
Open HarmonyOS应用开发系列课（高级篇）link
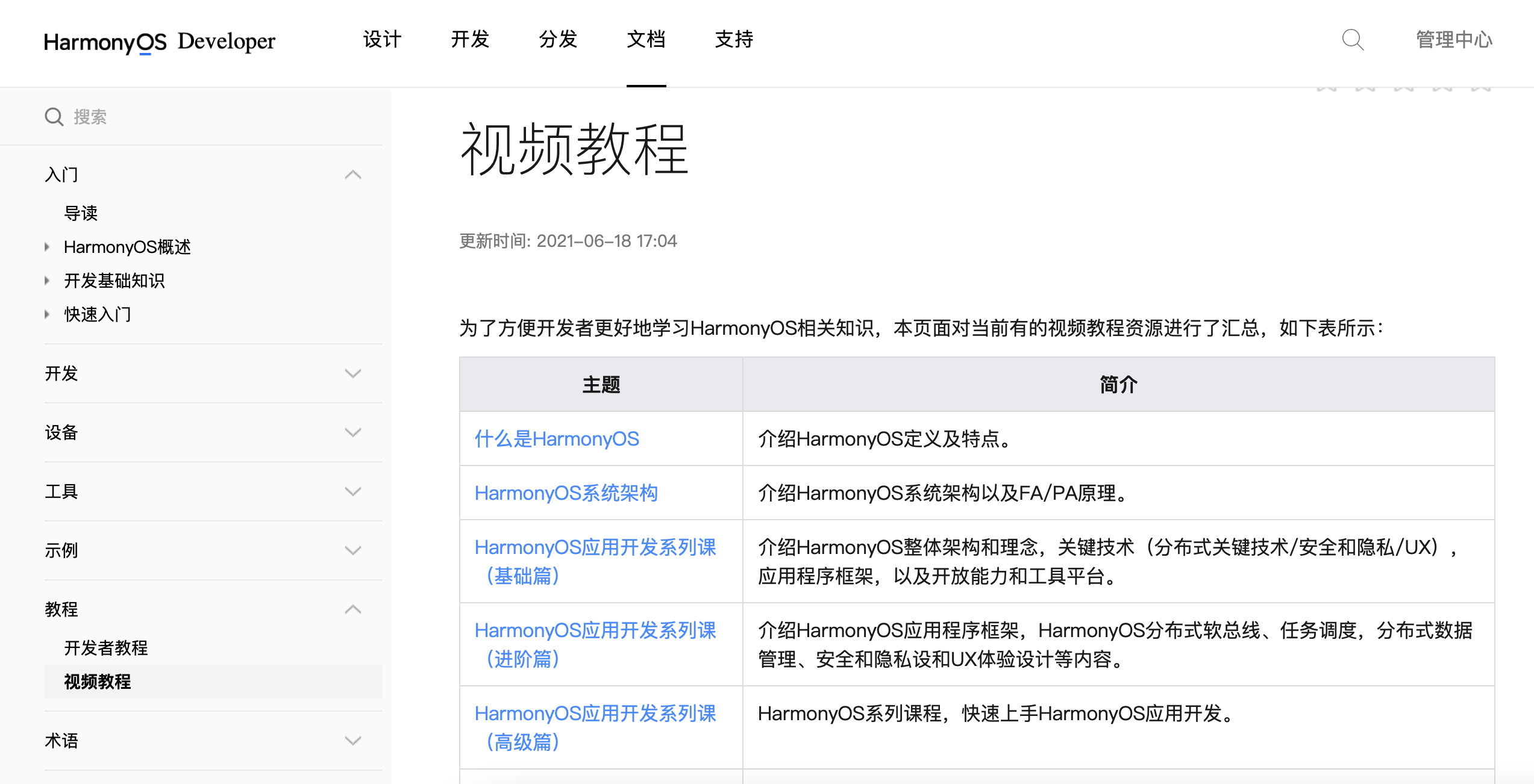(595, 727)
